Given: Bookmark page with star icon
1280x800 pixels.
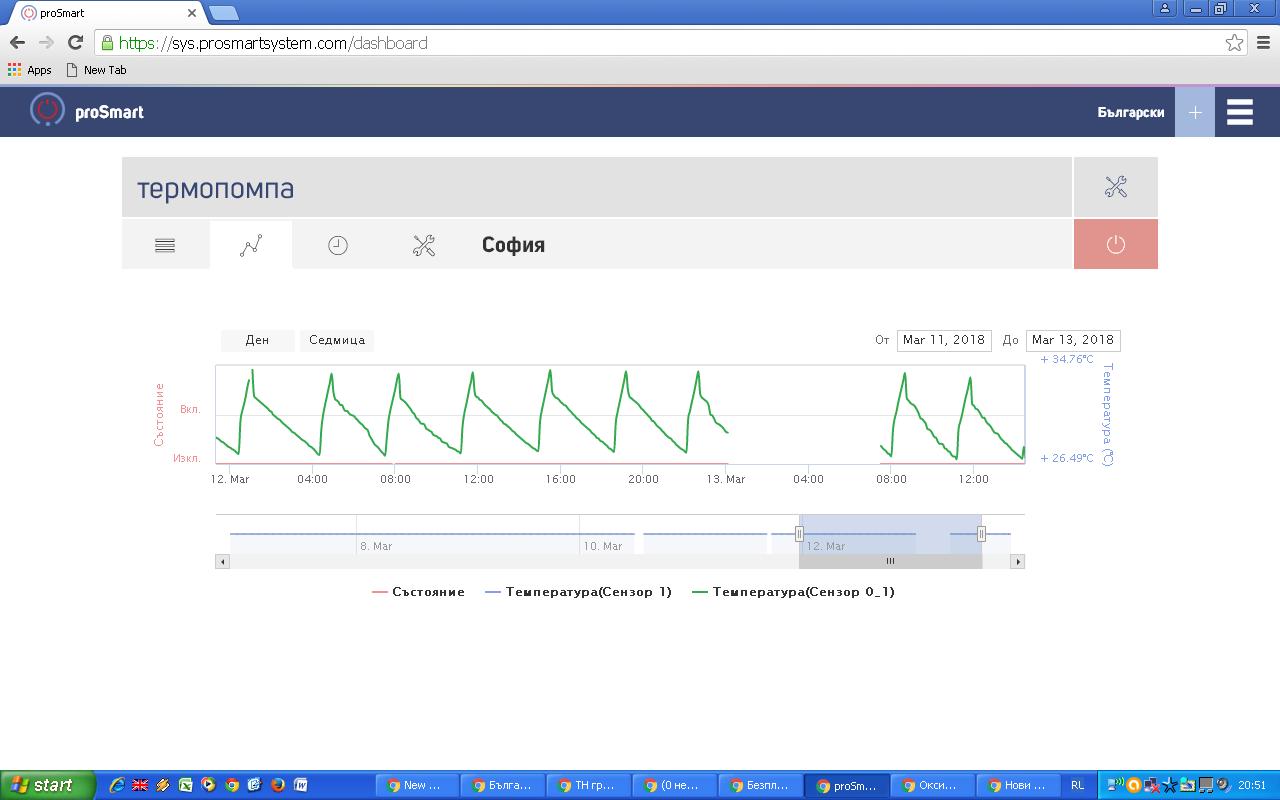Looking at the screenshot, I should (x=1234, y=43).
